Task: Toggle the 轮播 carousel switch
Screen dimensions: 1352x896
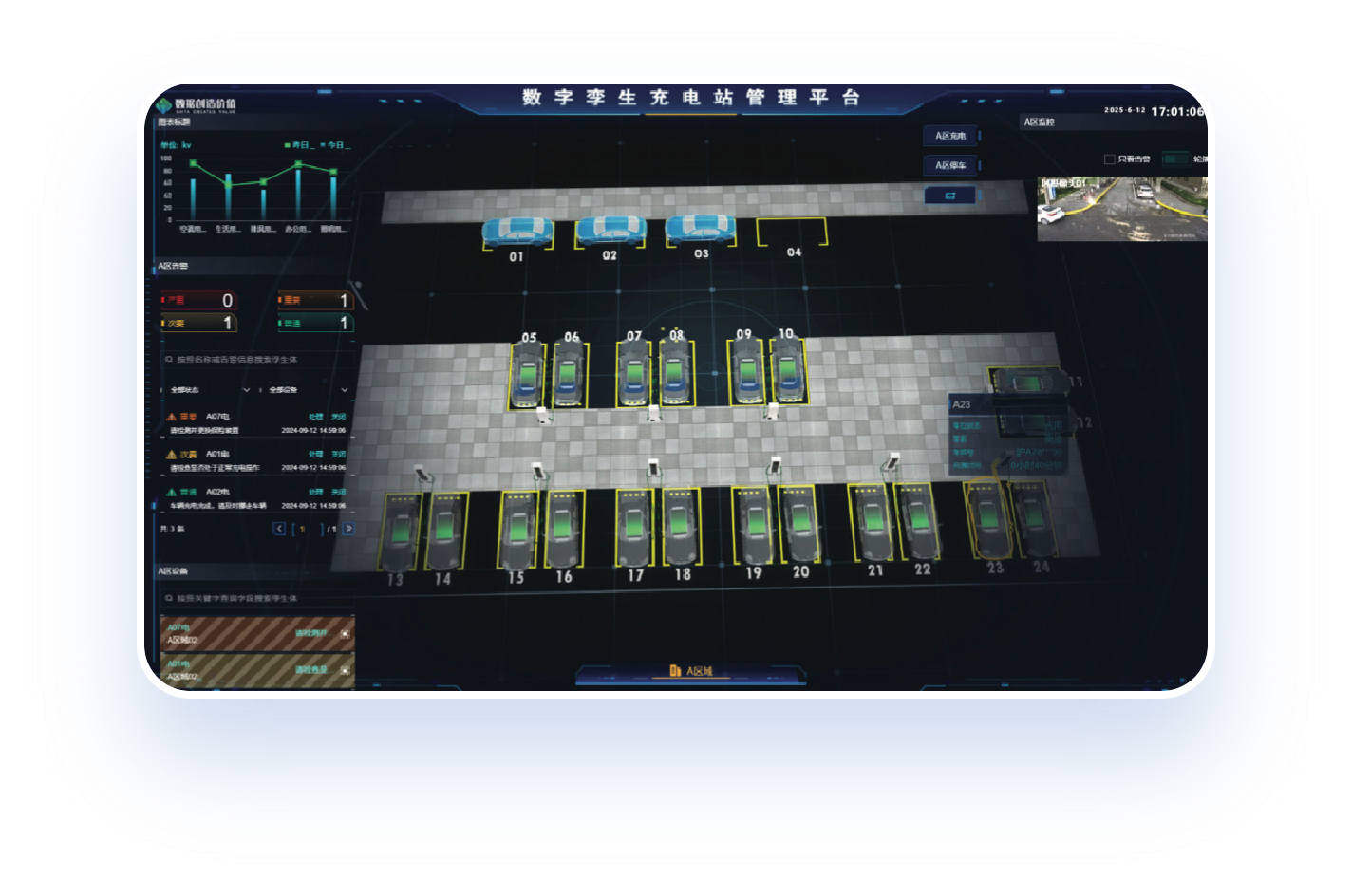Action: [1175, 159]
